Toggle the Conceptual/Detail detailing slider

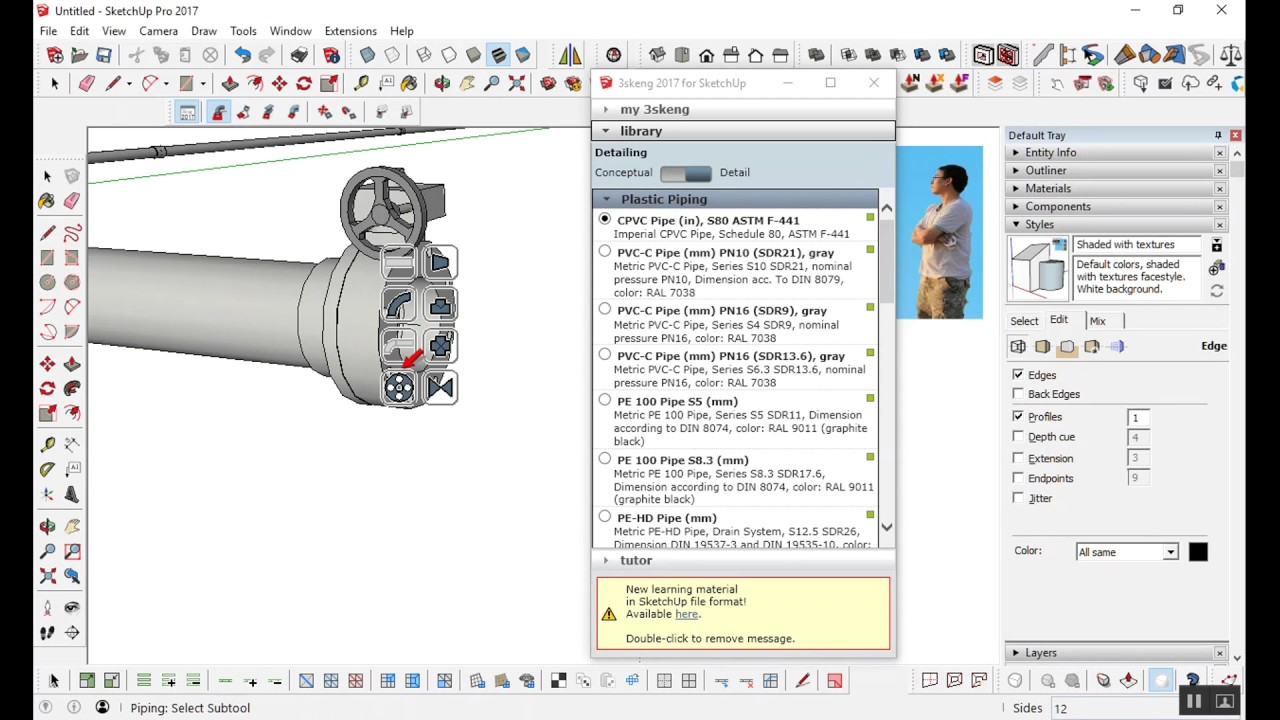point(686,173)
